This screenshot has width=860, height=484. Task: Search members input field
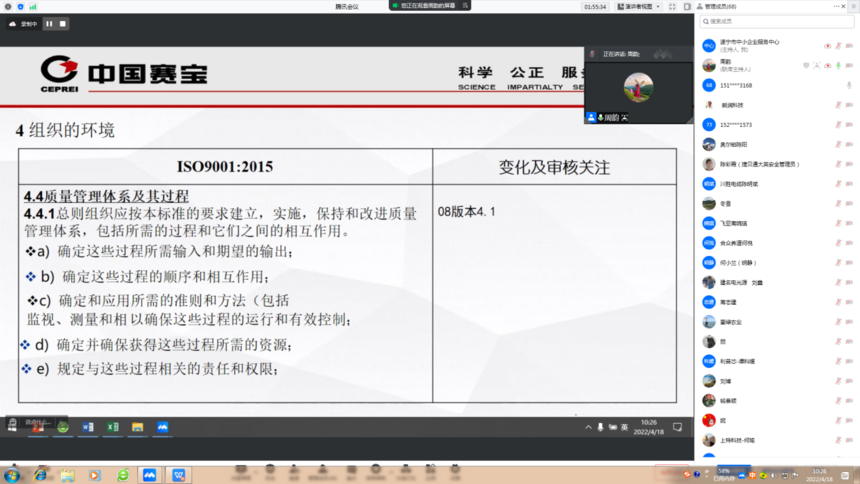(x=777, y=21)
